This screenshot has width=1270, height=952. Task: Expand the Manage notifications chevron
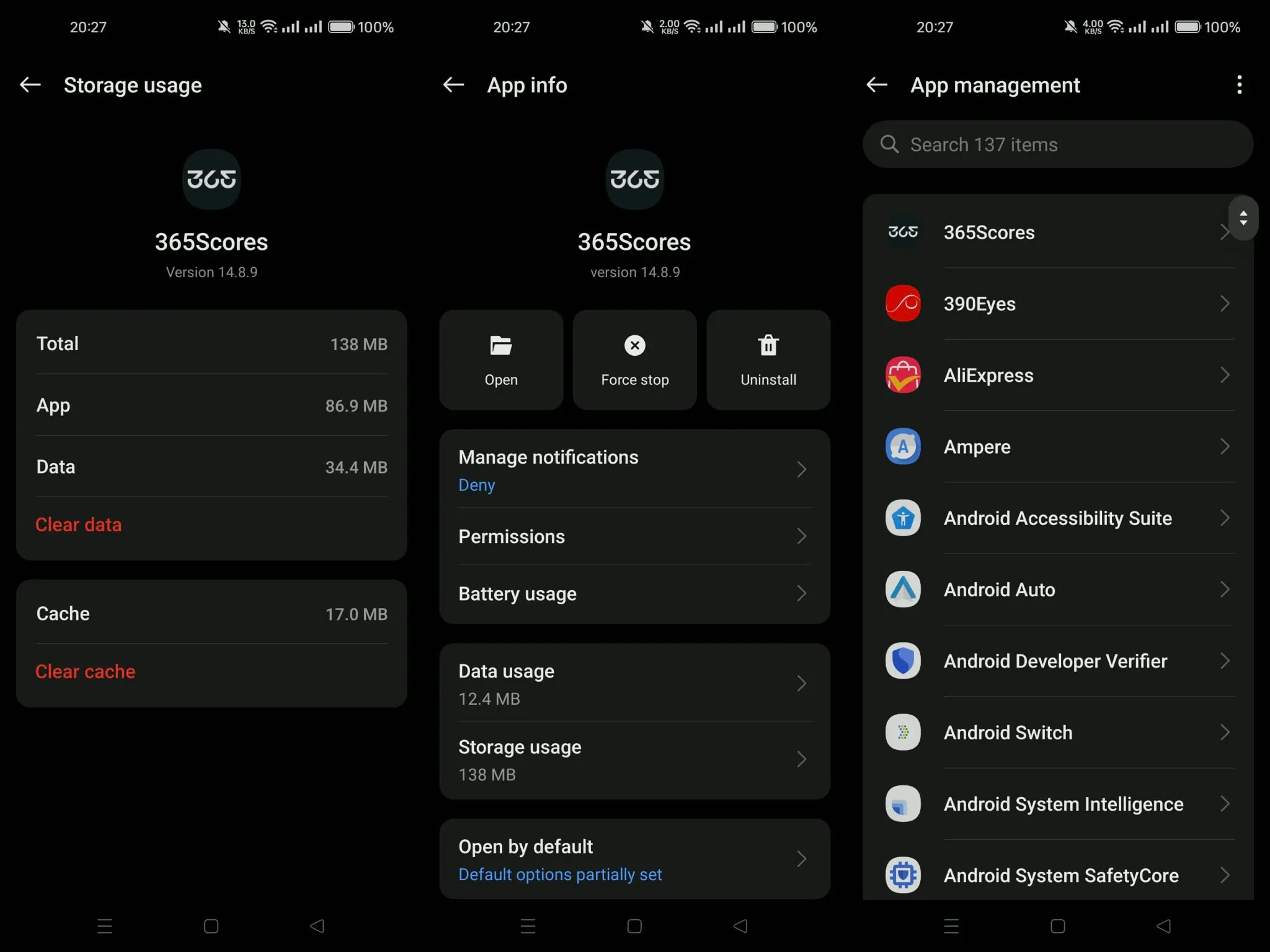pos(801,469)
